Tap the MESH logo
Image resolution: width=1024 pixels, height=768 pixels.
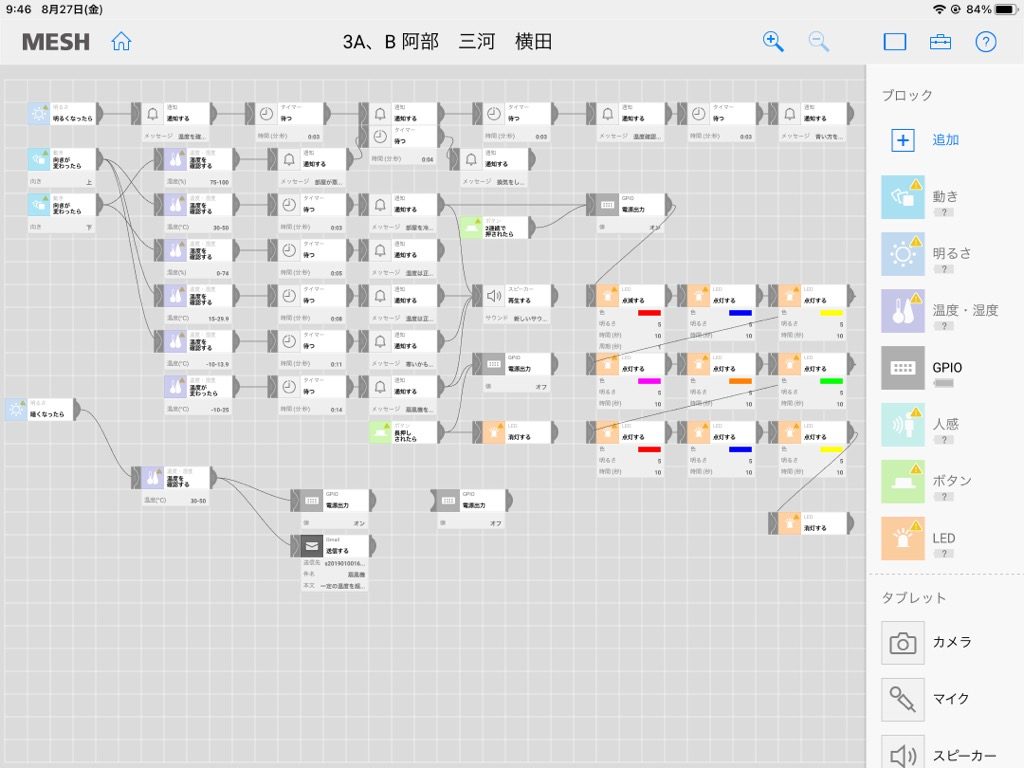56,42
